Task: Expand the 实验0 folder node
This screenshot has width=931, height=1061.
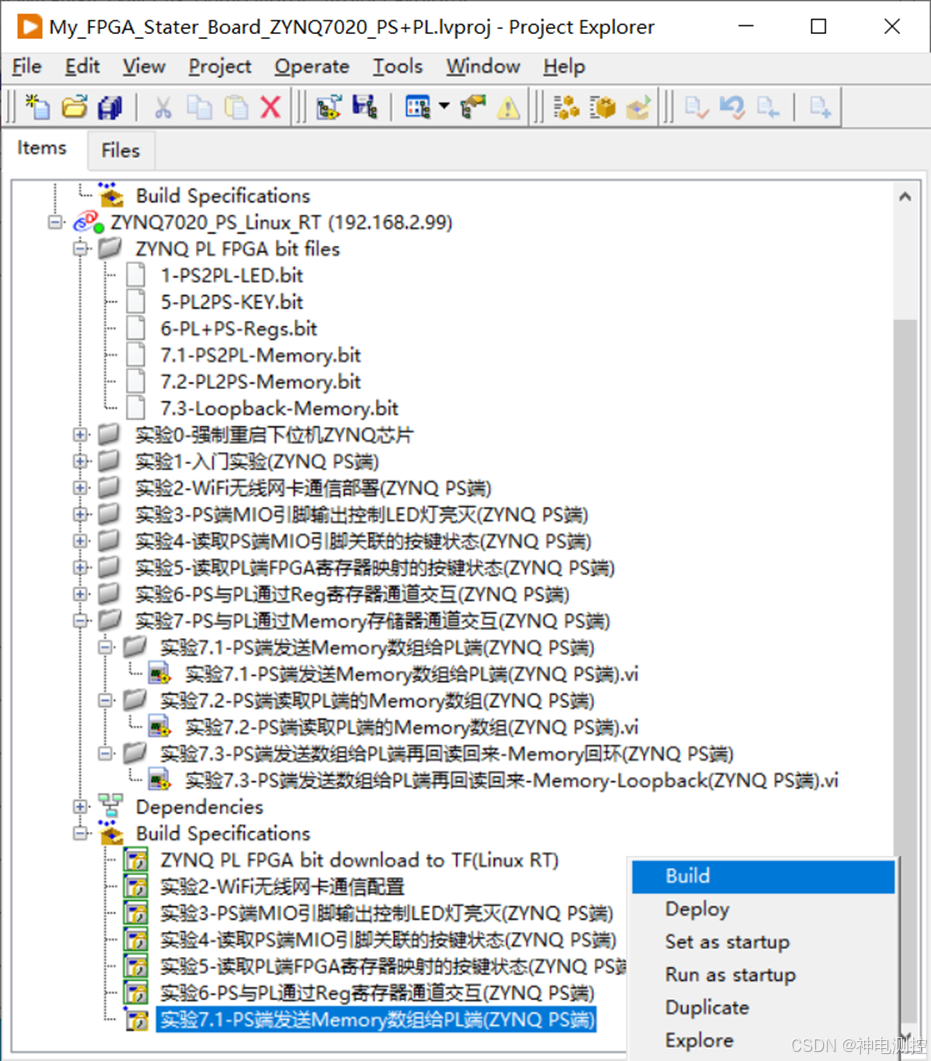Action: pos(81,434)
